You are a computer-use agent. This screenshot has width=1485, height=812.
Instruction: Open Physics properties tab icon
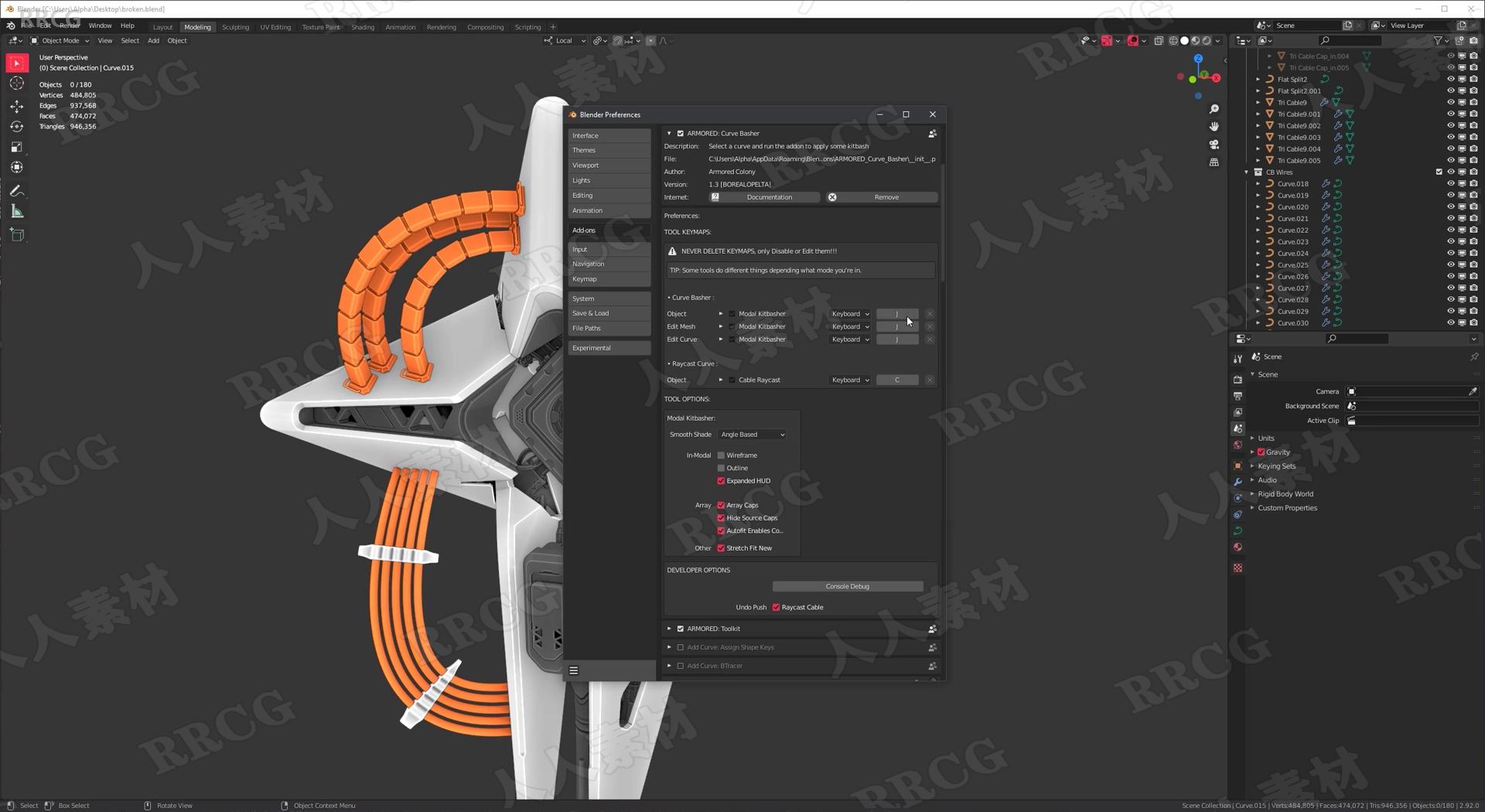1237,498
